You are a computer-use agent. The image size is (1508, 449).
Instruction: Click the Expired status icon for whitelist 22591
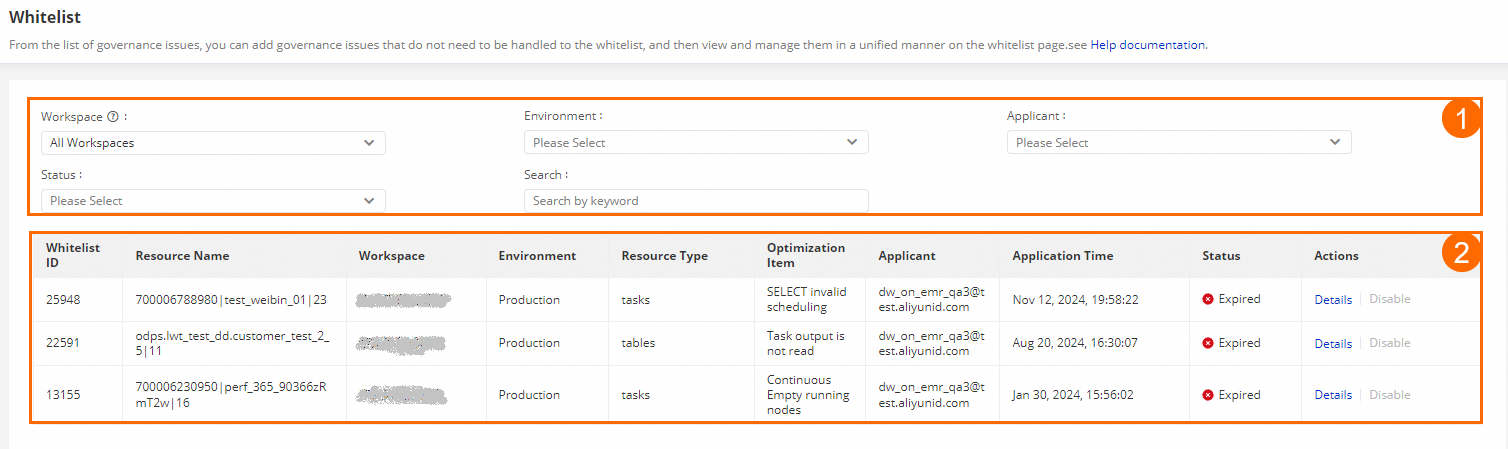[x=1208, y=343]
